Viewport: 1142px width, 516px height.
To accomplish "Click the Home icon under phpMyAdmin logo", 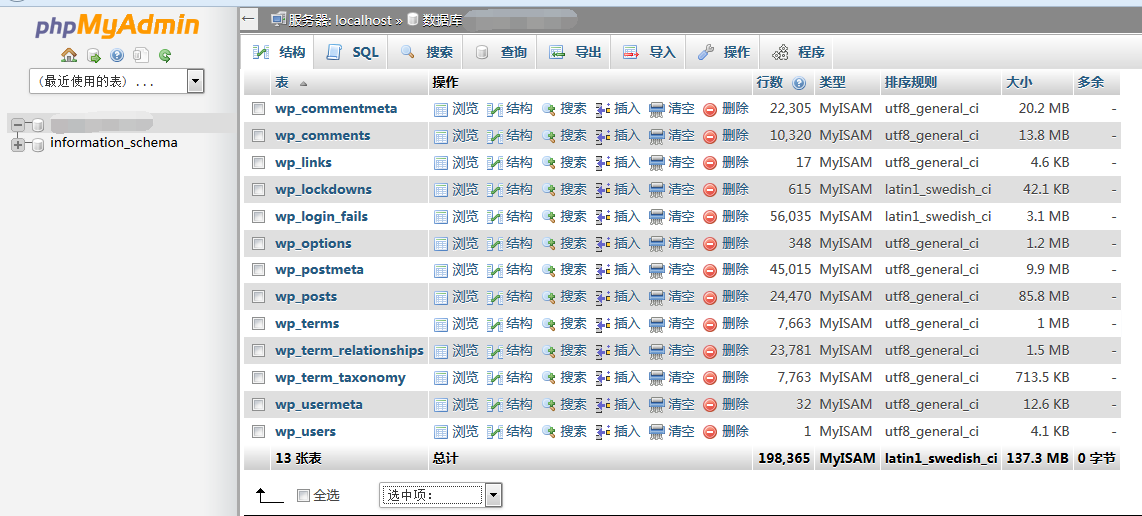I will (69, 55).
